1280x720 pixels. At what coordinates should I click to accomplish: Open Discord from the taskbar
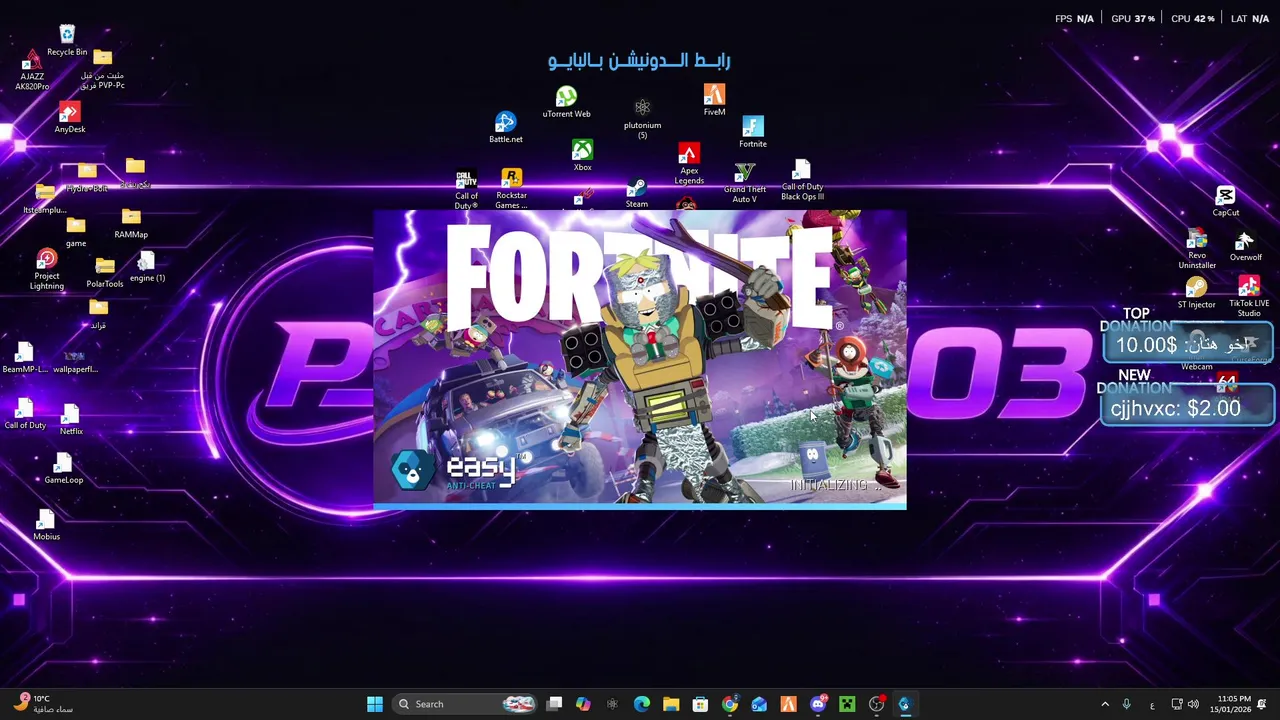(818, 704)
